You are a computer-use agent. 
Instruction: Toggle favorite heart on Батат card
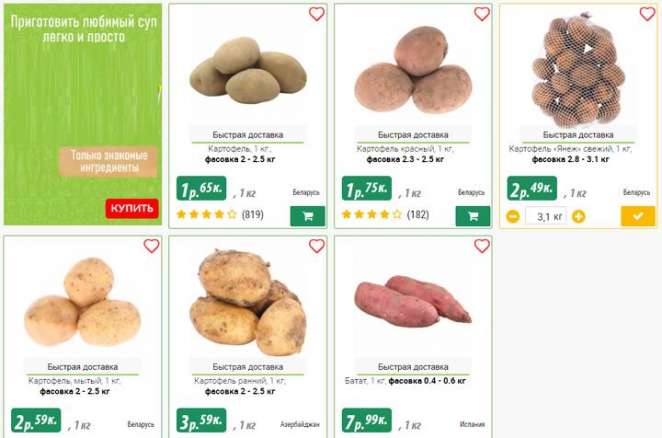point(482,246)
